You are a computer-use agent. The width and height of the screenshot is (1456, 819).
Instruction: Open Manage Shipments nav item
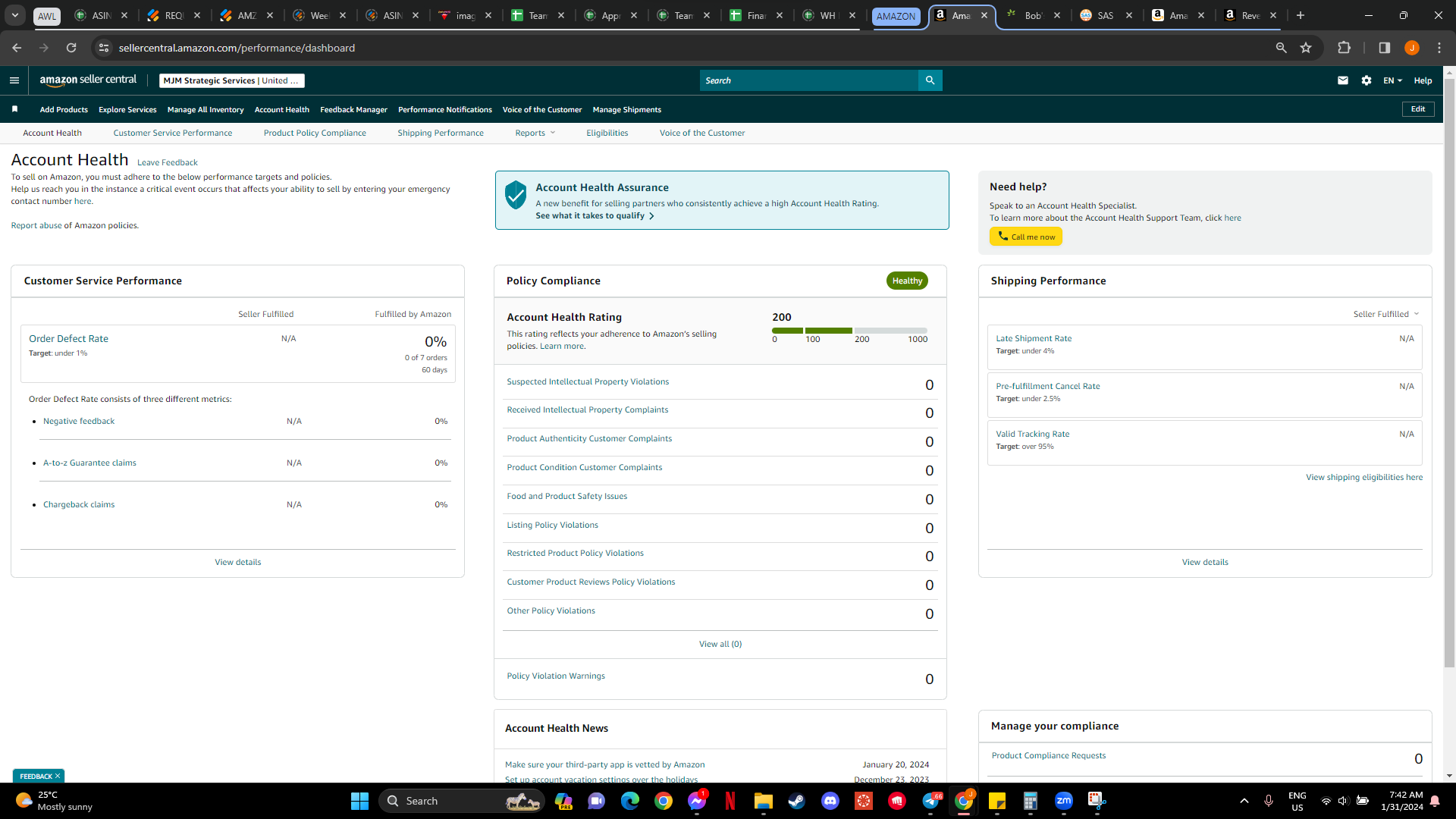(x=627, y=110)
